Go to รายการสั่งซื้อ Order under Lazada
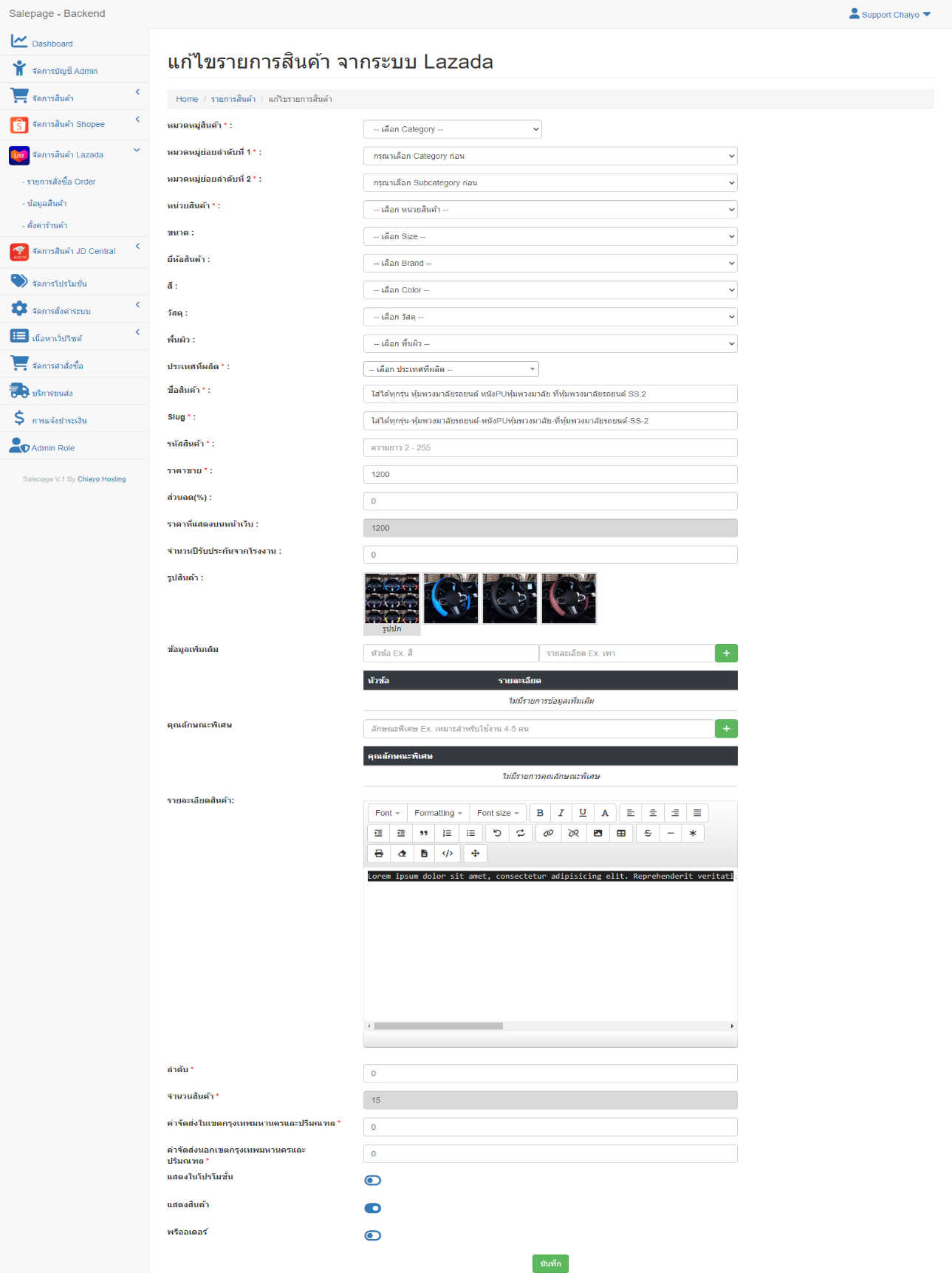Viewport: 952px width, 1273px height. pyautogui.click(x=61, y=182)
